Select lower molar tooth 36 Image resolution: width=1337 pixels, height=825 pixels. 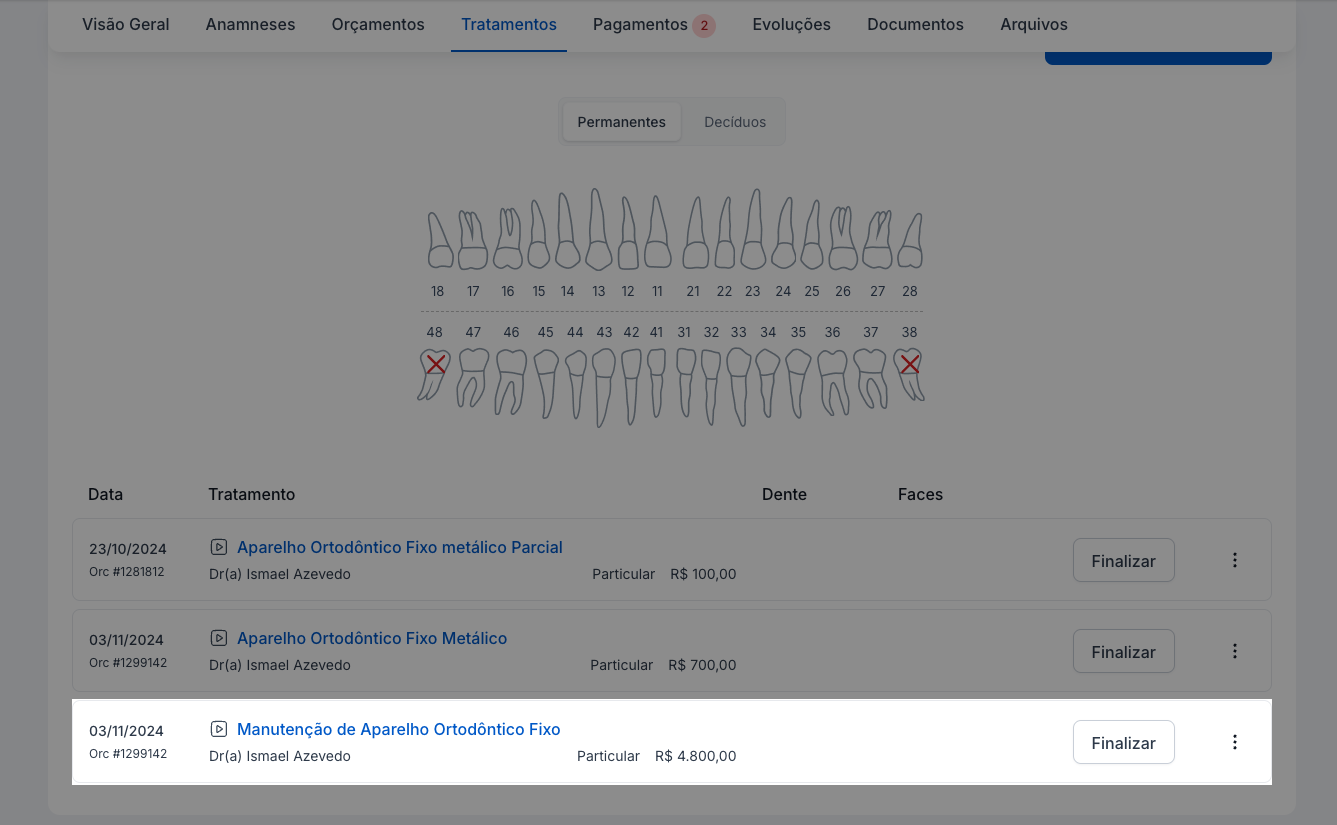[x=833, y=379]
